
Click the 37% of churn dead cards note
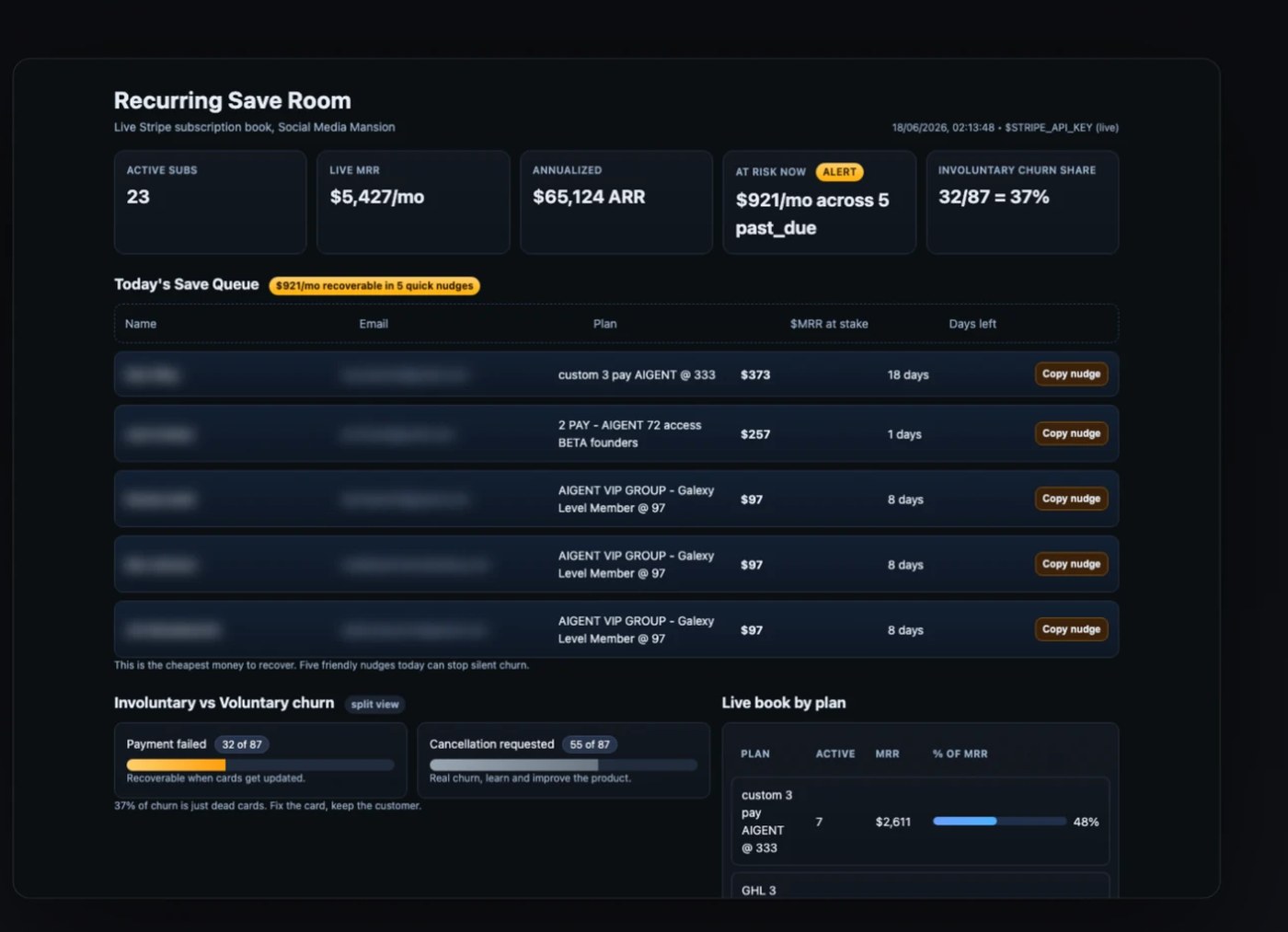268,806
